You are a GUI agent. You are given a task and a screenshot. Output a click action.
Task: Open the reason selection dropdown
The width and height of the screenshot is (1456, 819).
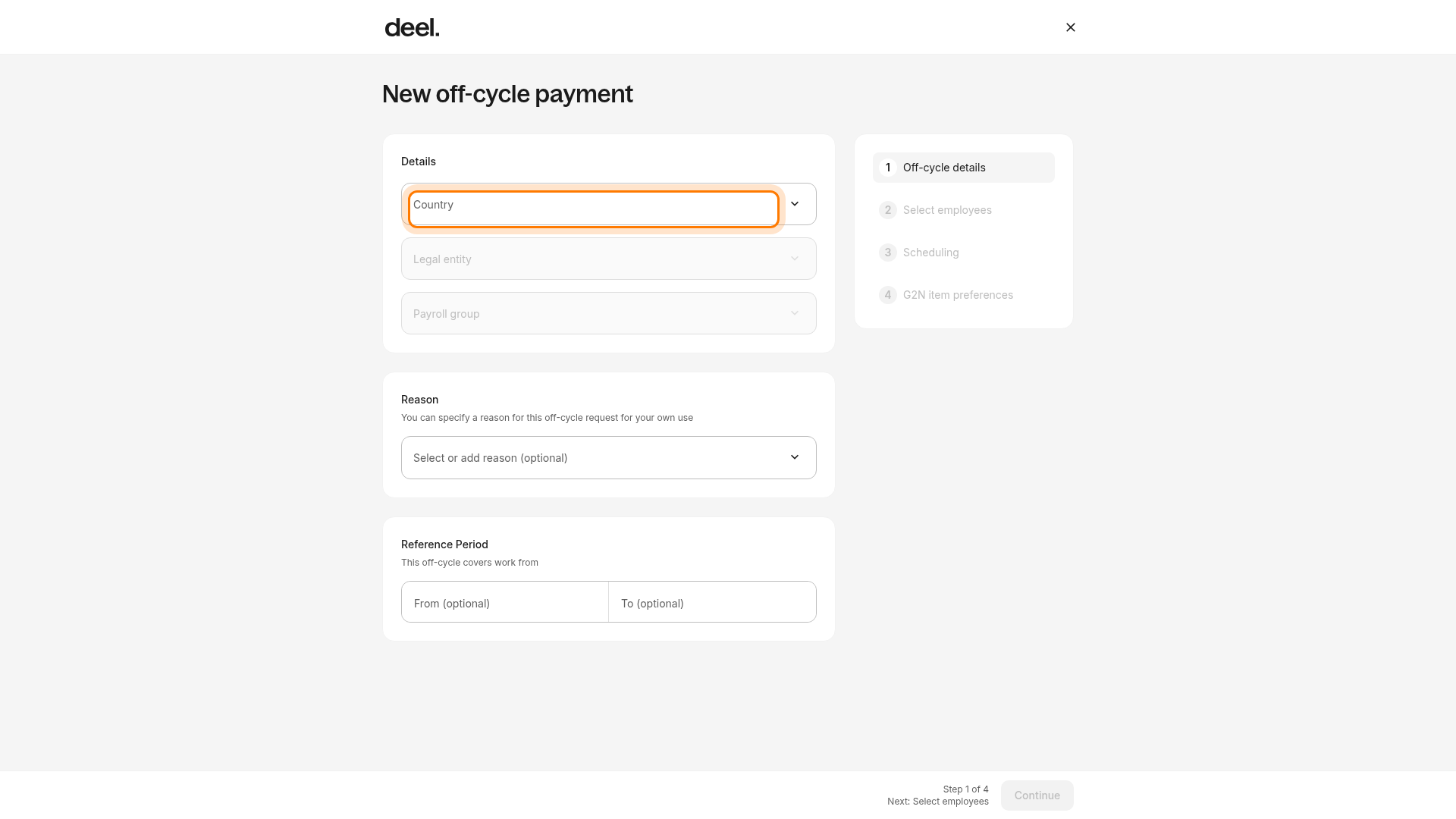pyautogui.click(x=608, y=457)
